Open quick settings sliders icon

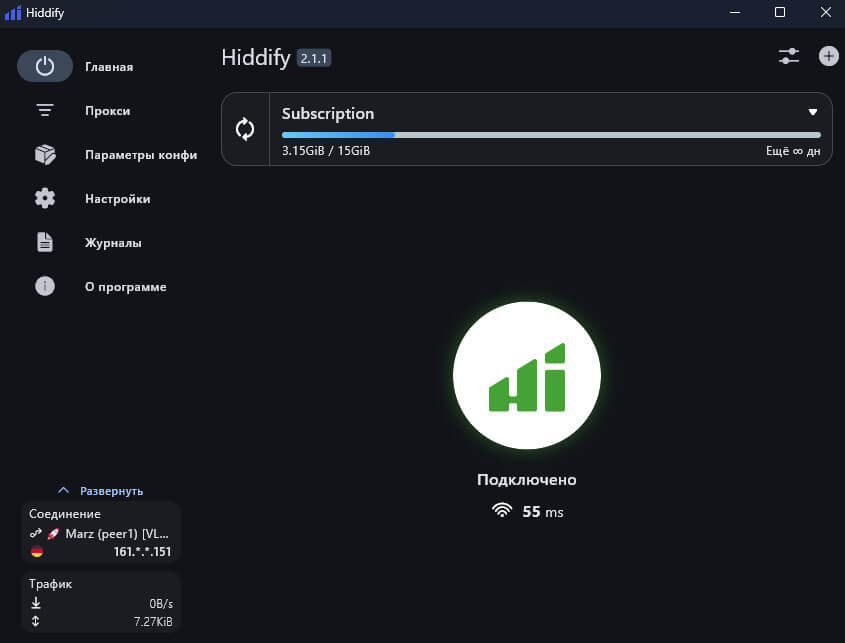point(789,57)
